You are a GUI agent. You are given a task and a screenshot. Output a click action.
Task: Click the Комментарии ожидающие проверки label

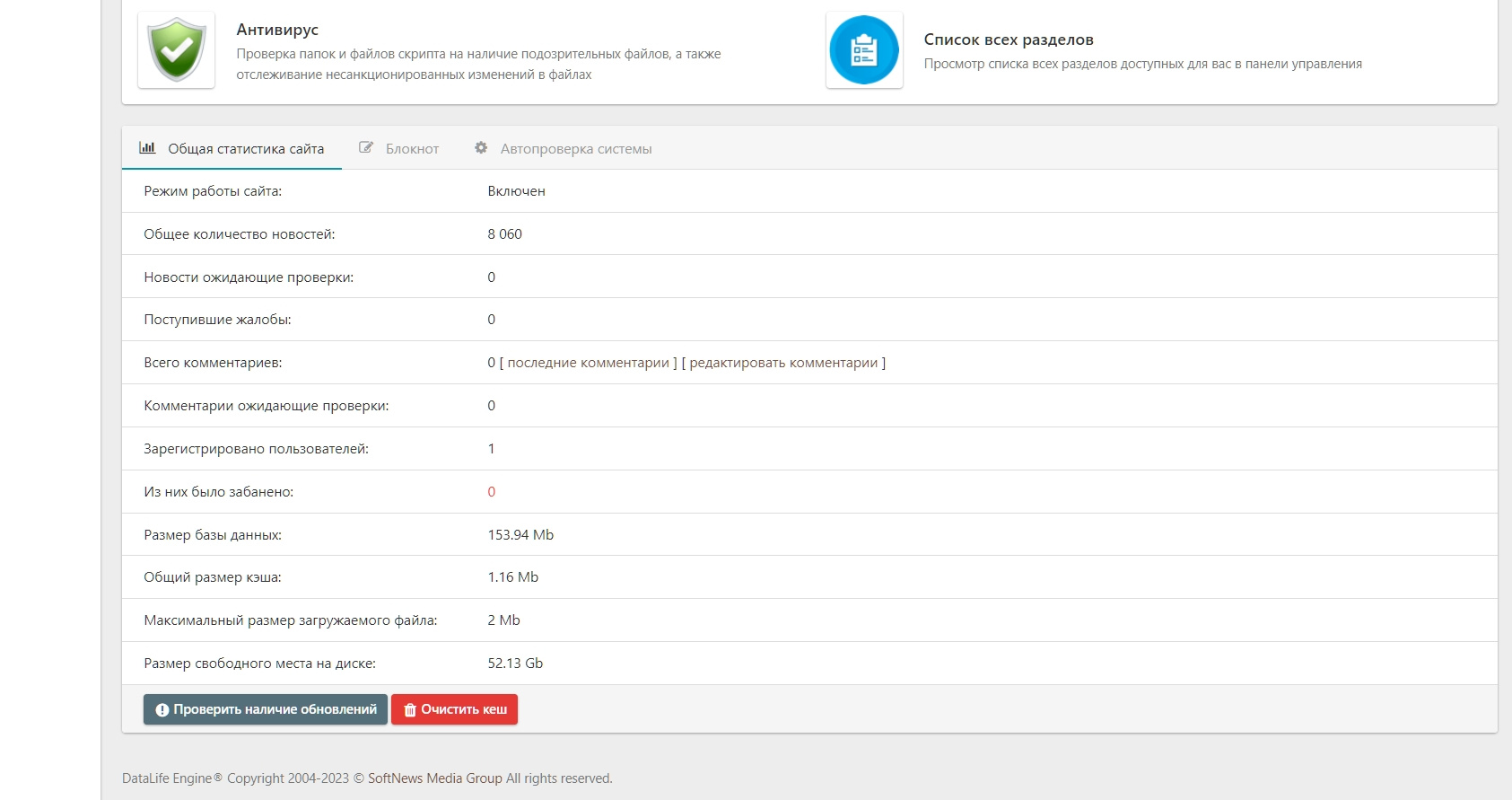click(267, 406)
